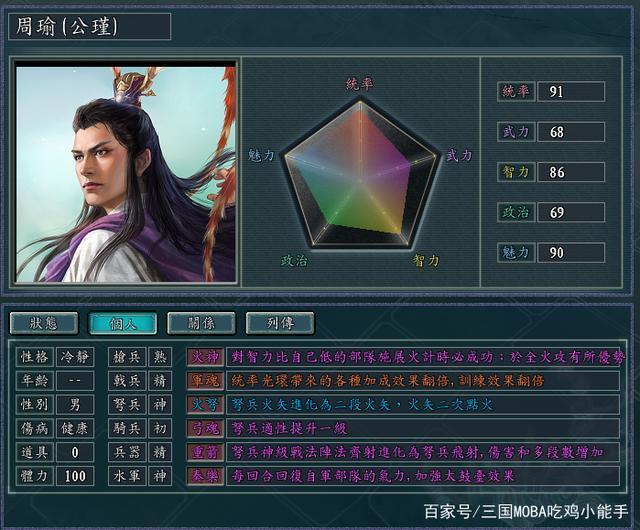The image size is (640, 530).
Task: Click Zhou Yu's portrait image
Action: point(126,174)
